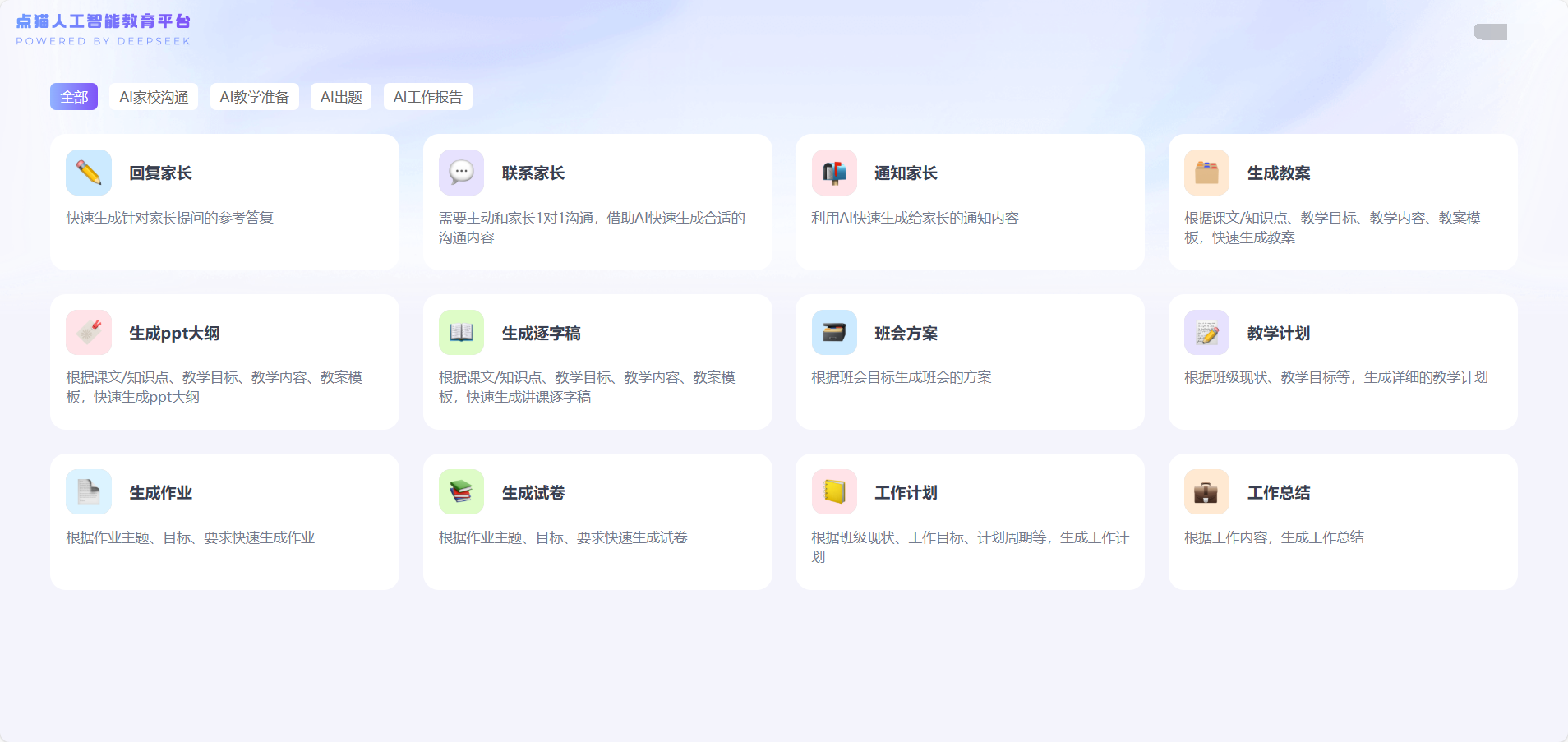The width and height of the screenshot is (1568, 742).
Task: Select the 全部 category tab
Action: [74, 97]
